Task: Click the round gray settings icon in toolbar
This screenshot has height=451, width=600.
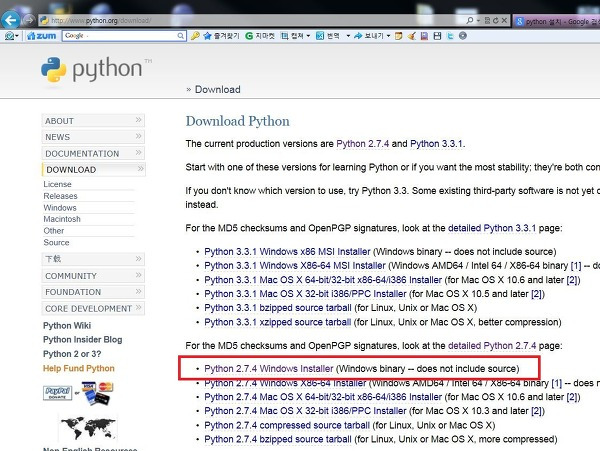Action: click(463, 36)
